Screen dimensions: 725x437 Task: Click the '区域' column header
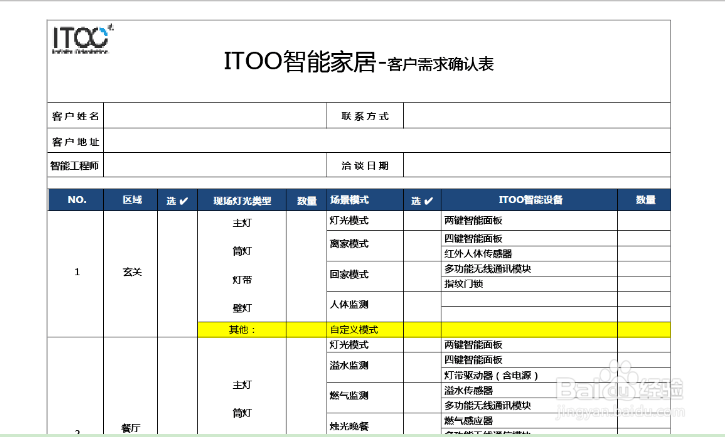[131, 200]
